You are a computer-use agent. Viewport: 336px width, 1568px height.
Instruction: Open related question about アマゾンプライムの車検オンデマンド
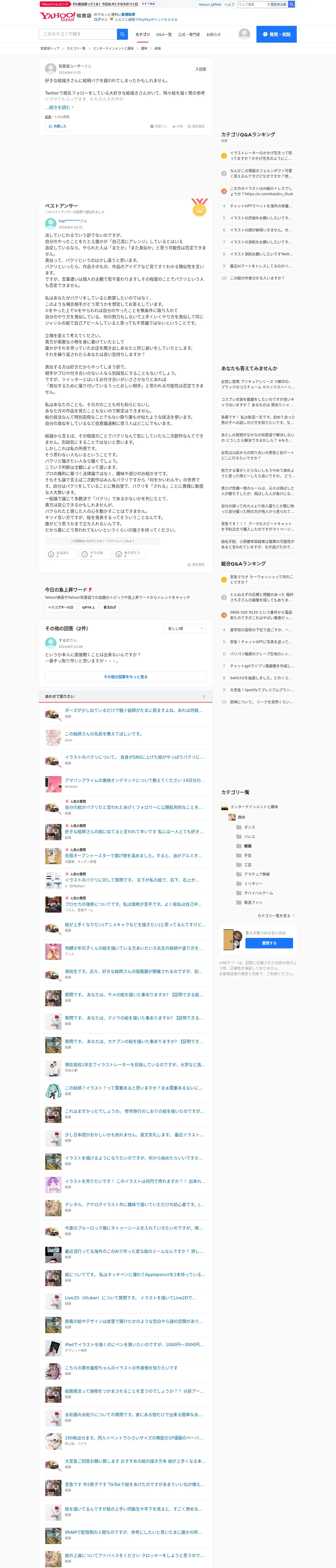(x=135, y=780)
